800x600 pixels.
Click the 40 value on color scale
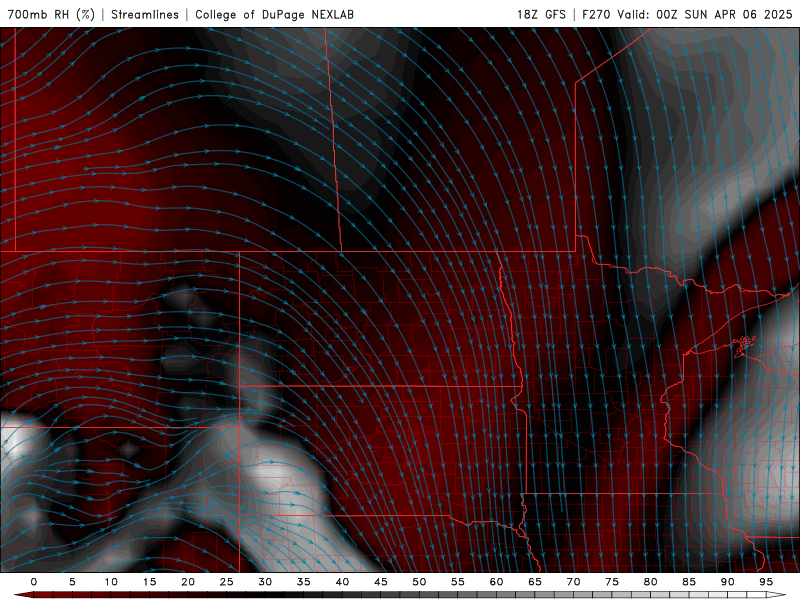(342, 582)
